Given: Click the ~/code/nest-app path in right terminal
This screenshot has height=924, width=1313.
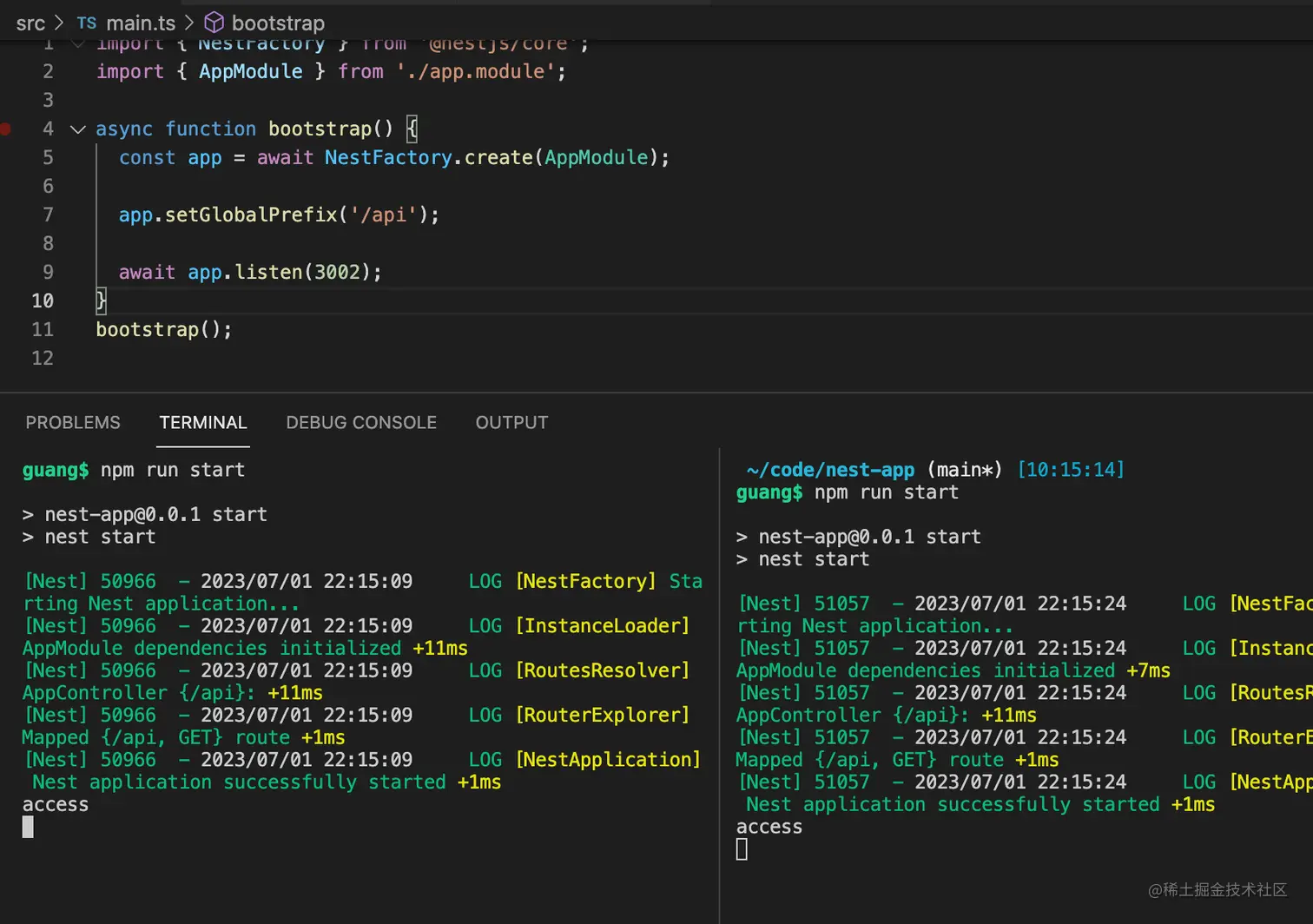Looking at the screenshot, I should (x=830, y=470).
